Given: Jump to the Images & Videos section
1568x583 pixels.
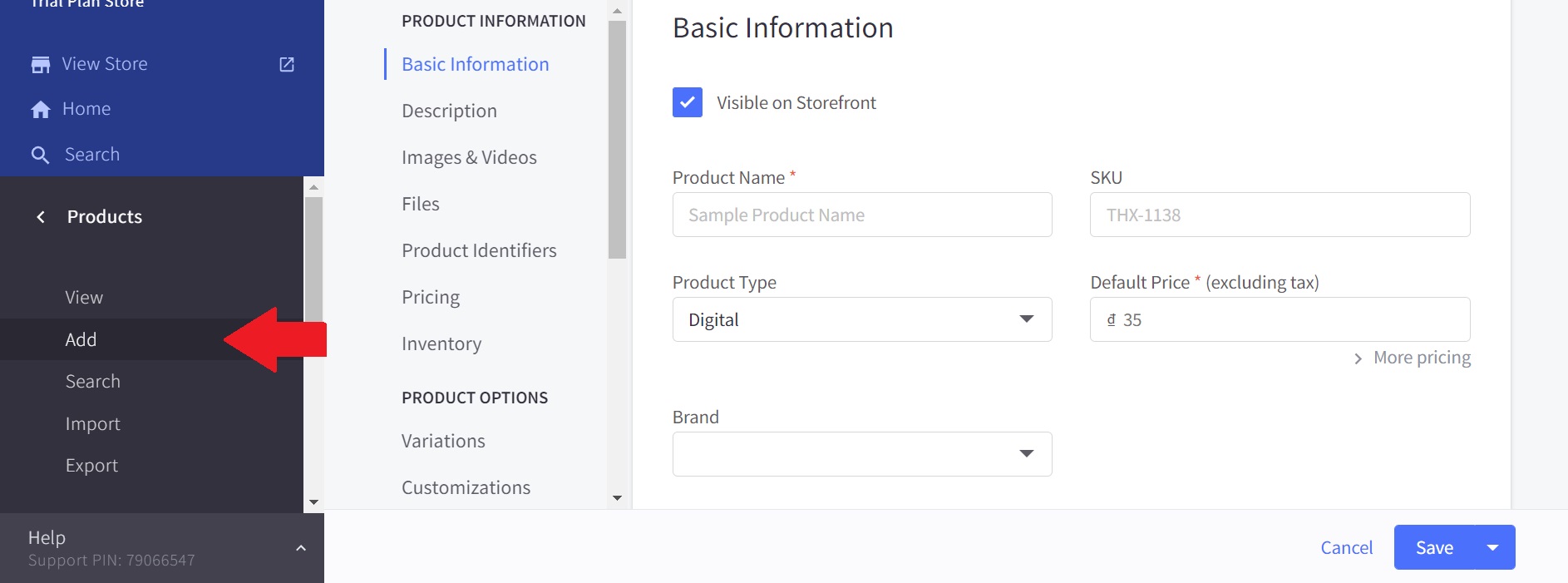Looking at the screenshot, I should tap(469, 157).
